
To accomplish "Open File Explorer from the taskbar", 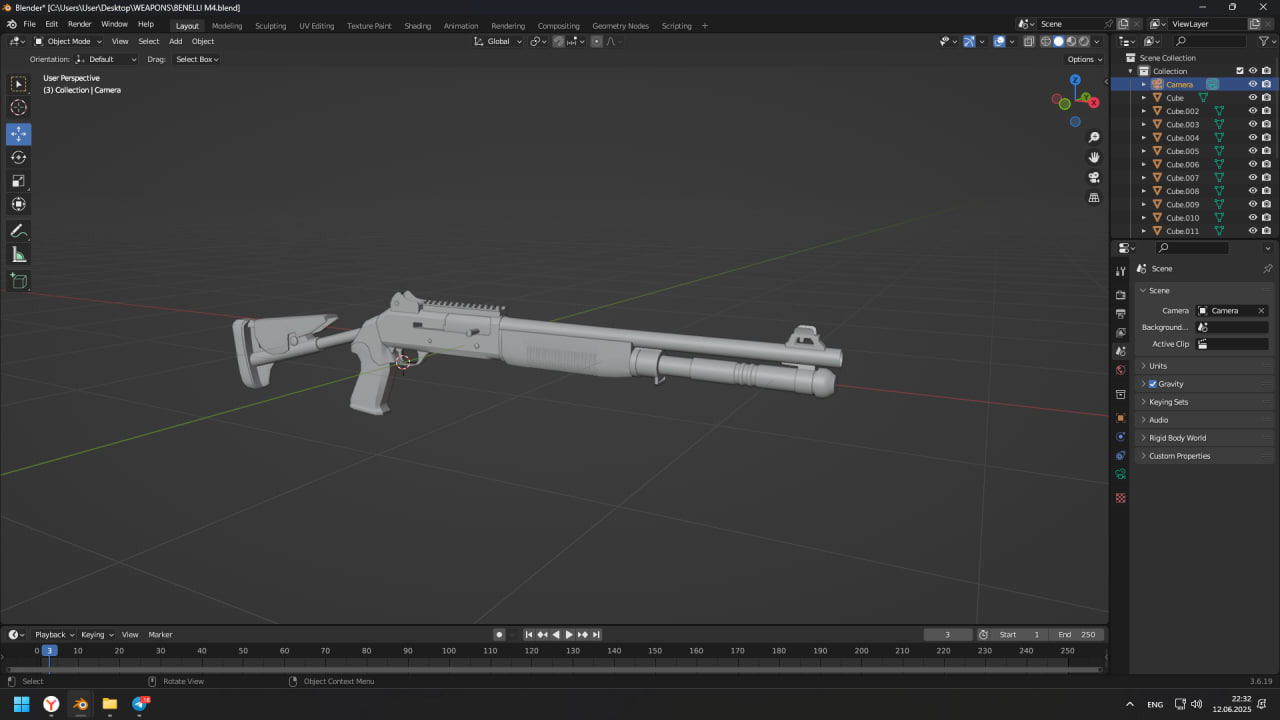I will (x=110, y=704).
